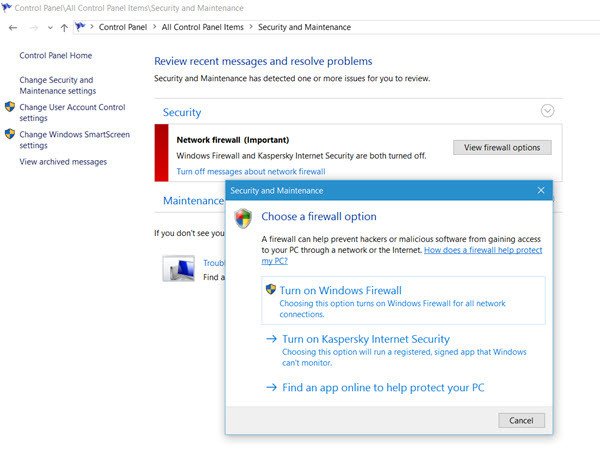Expand the breadcrumb arrow after Control Panel
600x461 pixels.
157,27
